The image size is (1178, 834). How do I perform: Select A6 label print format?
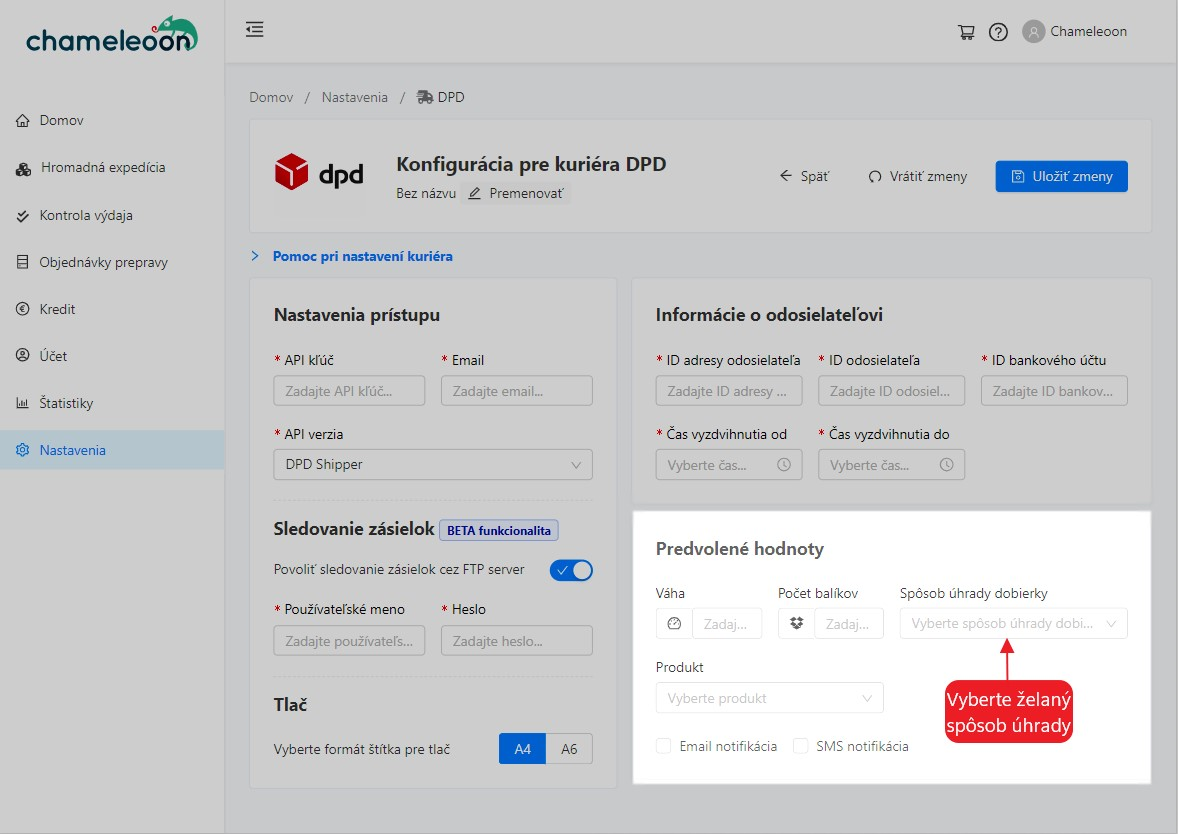569,749
